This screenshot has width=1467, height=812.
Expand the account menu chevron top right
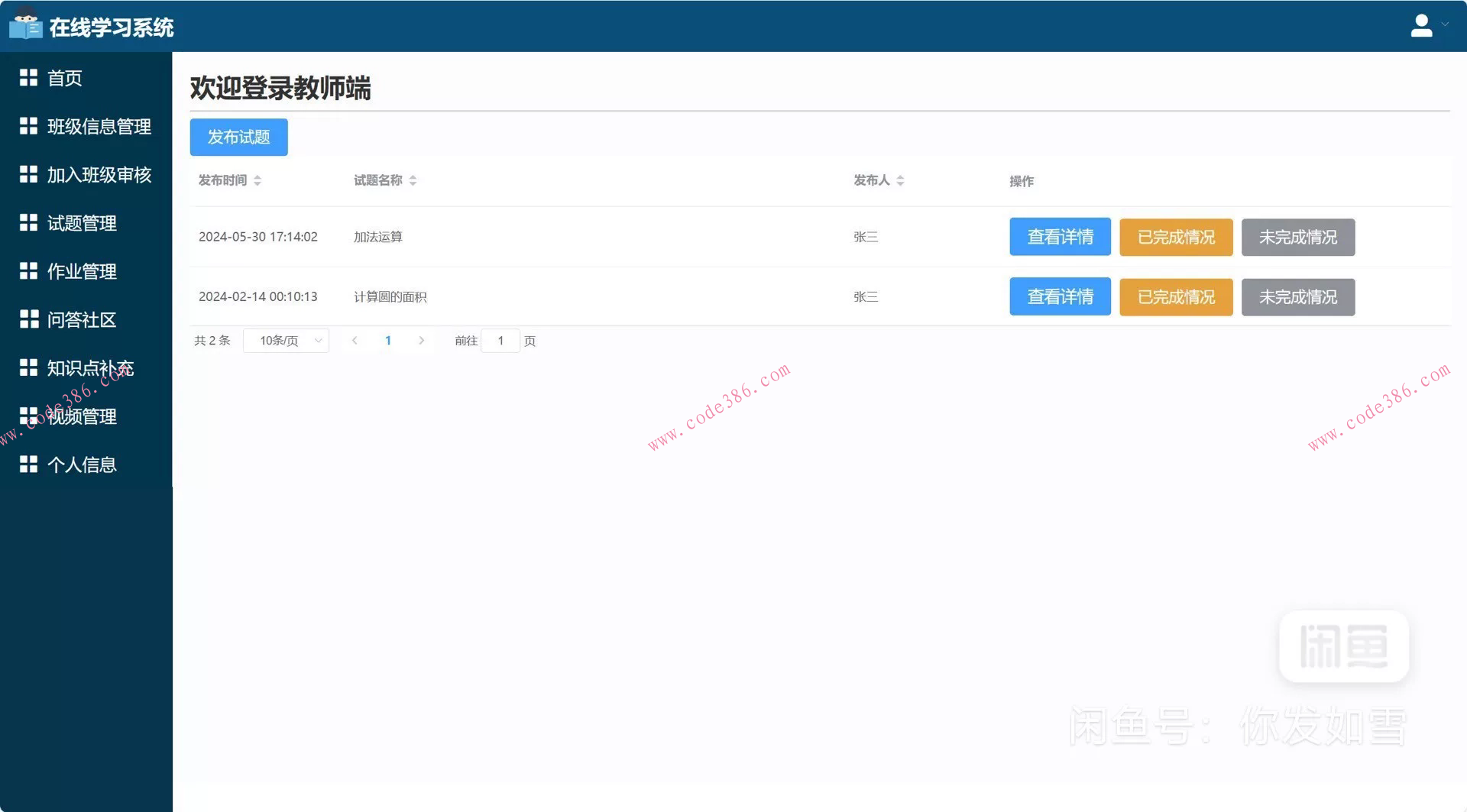[x=1446, y=24]
